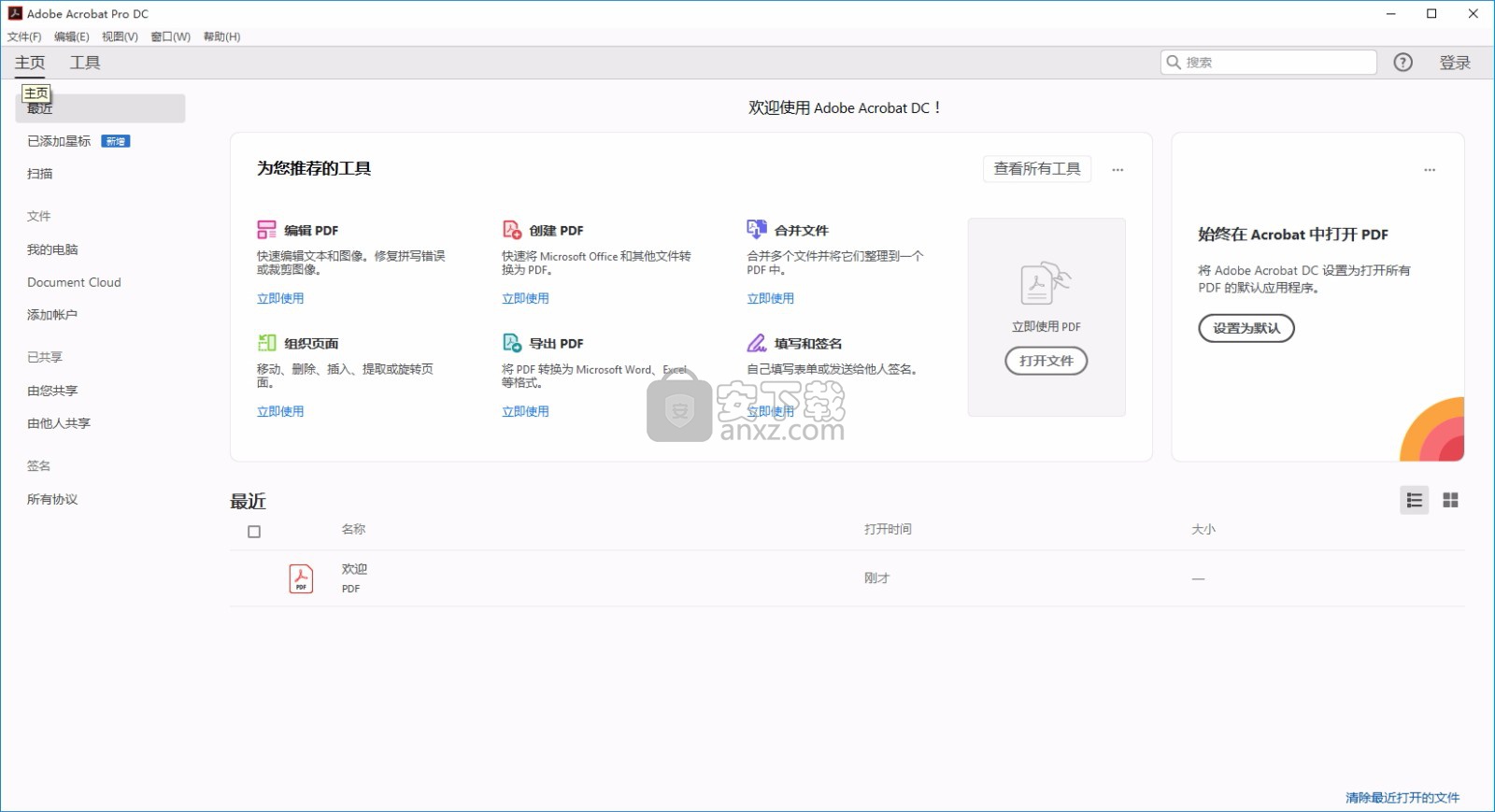Click the 设置为默认 button

tap(1246, 328)
